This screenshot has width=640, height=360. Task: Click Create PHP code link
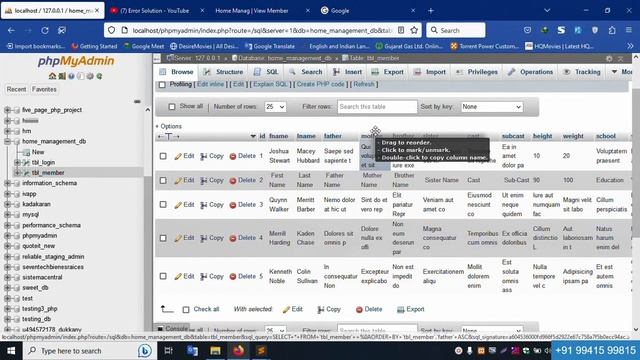point(320,84)
